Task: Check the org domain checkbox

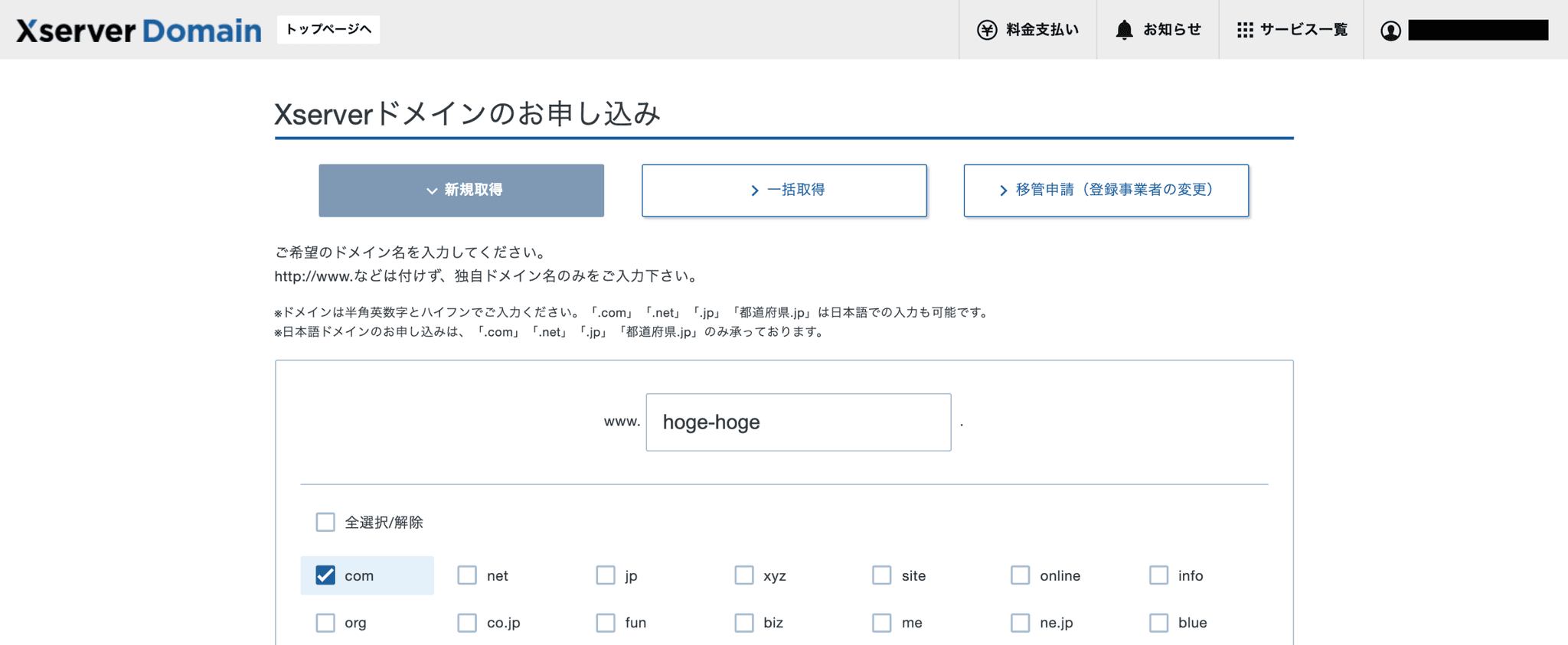Action: pos(325,623)
